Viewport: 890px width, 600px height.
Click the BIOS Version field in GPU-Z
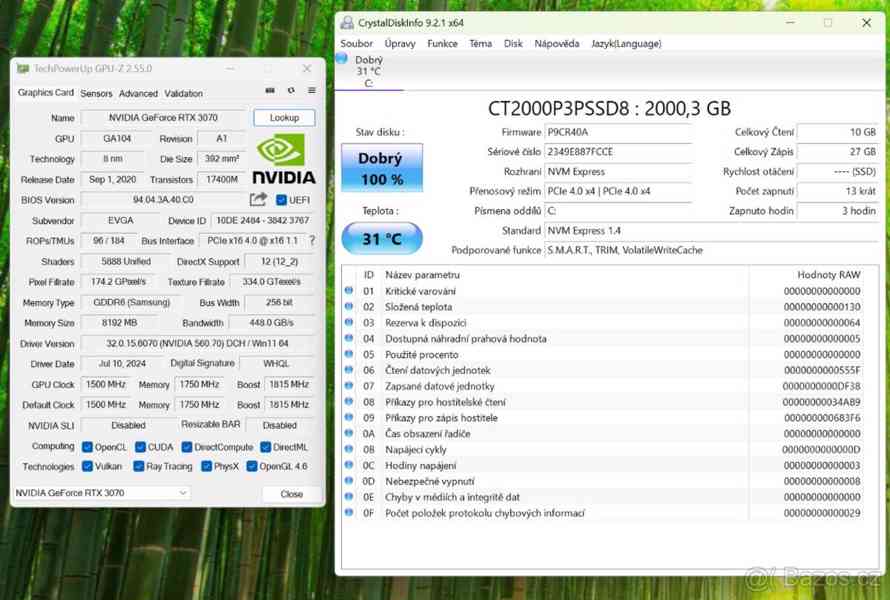point(163,200)
